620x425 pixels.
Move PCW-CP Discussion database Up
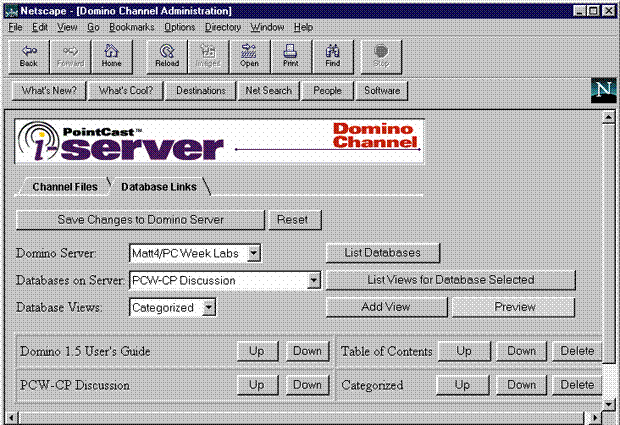pos(257,385)
